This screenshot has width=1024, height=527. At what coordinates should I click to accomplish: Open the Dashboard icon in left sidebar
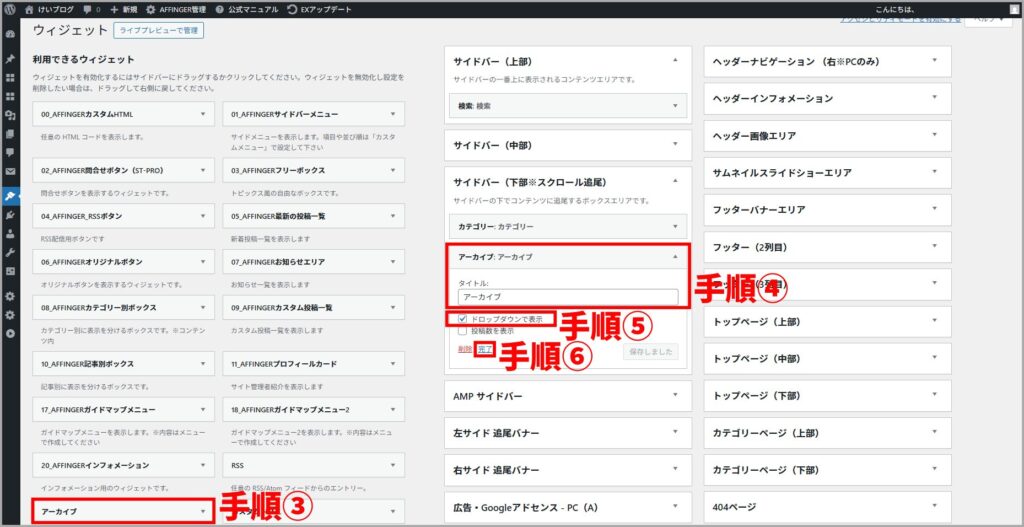(x=11, y=33)
